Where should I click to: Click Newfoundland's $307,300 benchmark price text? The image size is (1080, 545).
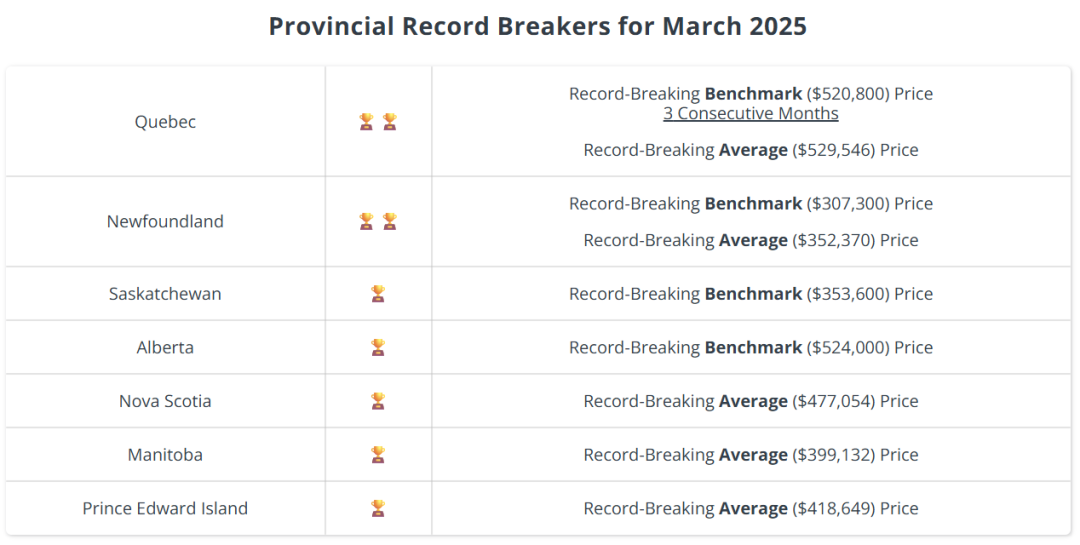point(751,204)
